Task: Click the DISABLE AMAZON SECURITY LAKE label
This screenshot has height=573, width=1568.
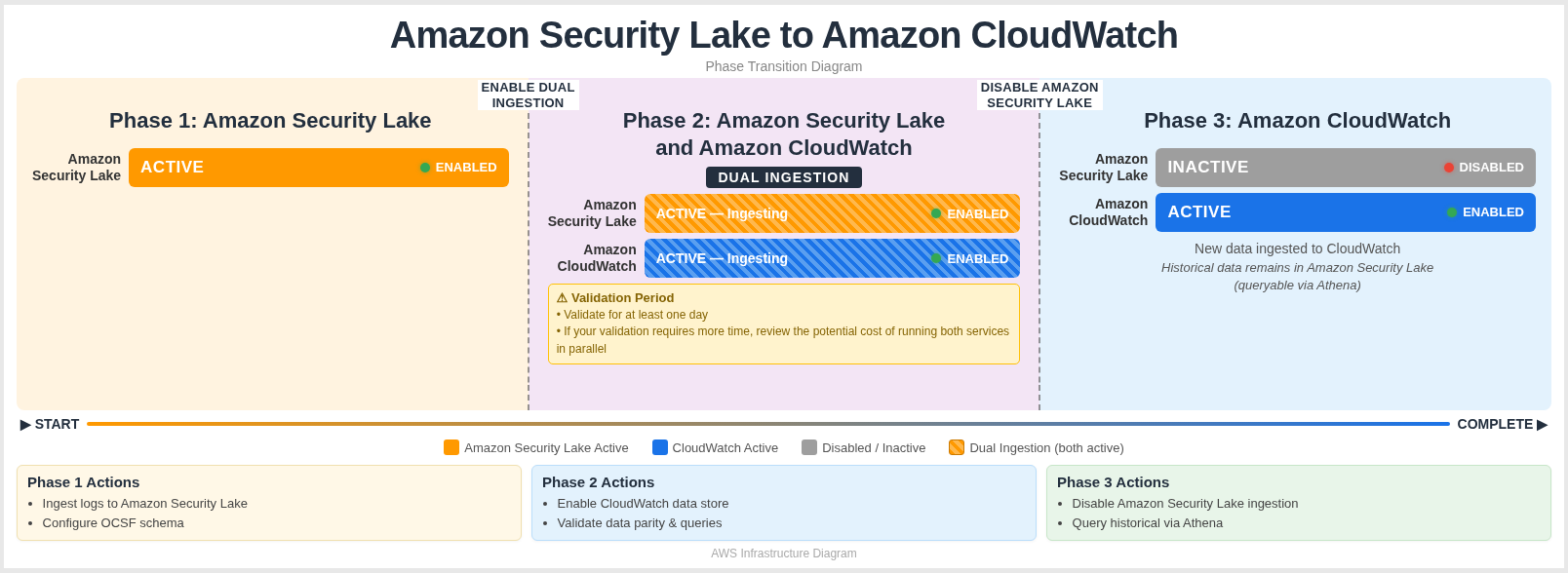Action: pyautogui.click(x=1039, y=95)
